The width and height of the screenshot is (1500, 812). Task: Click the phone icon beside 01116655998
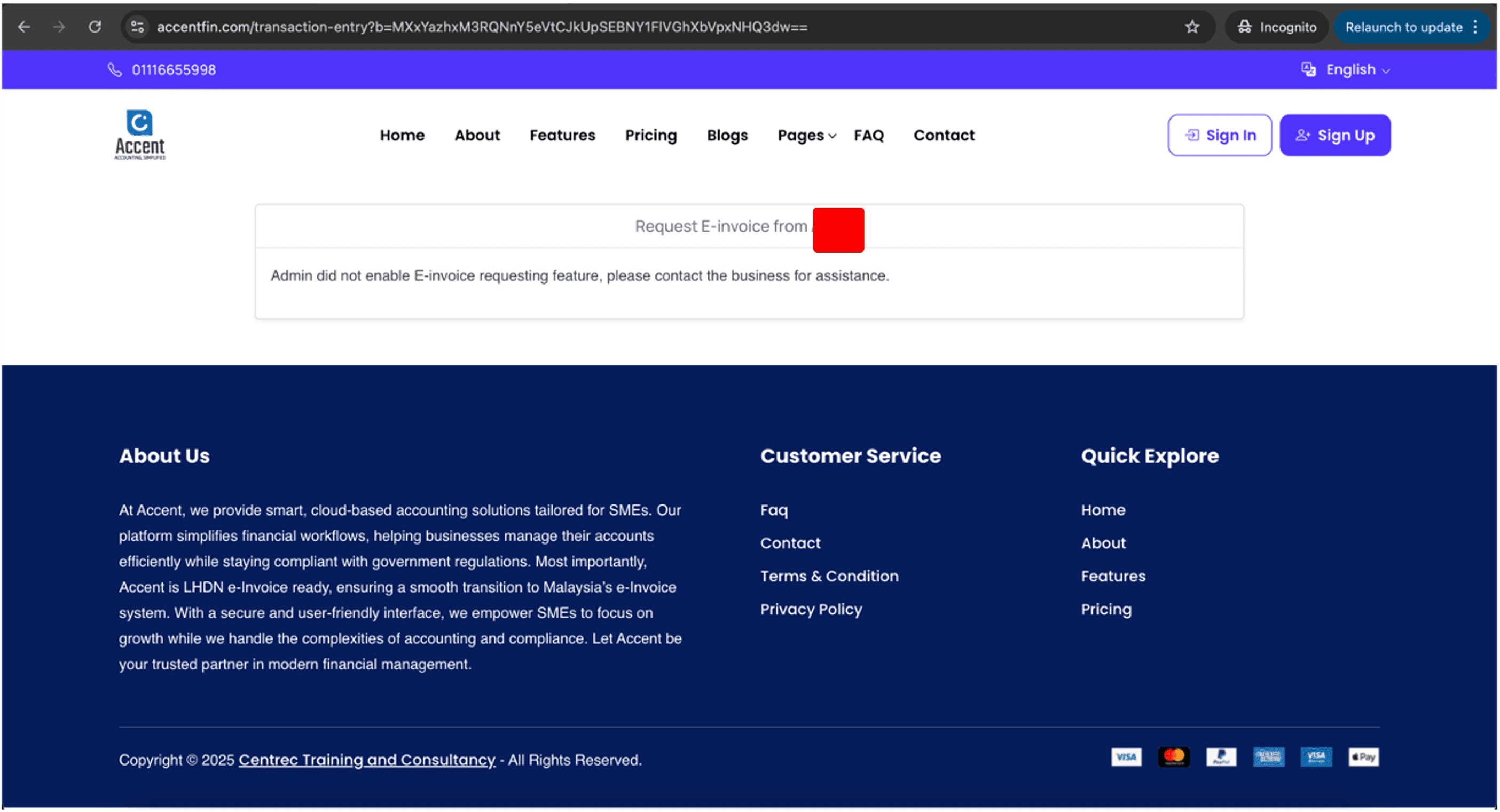115,70
